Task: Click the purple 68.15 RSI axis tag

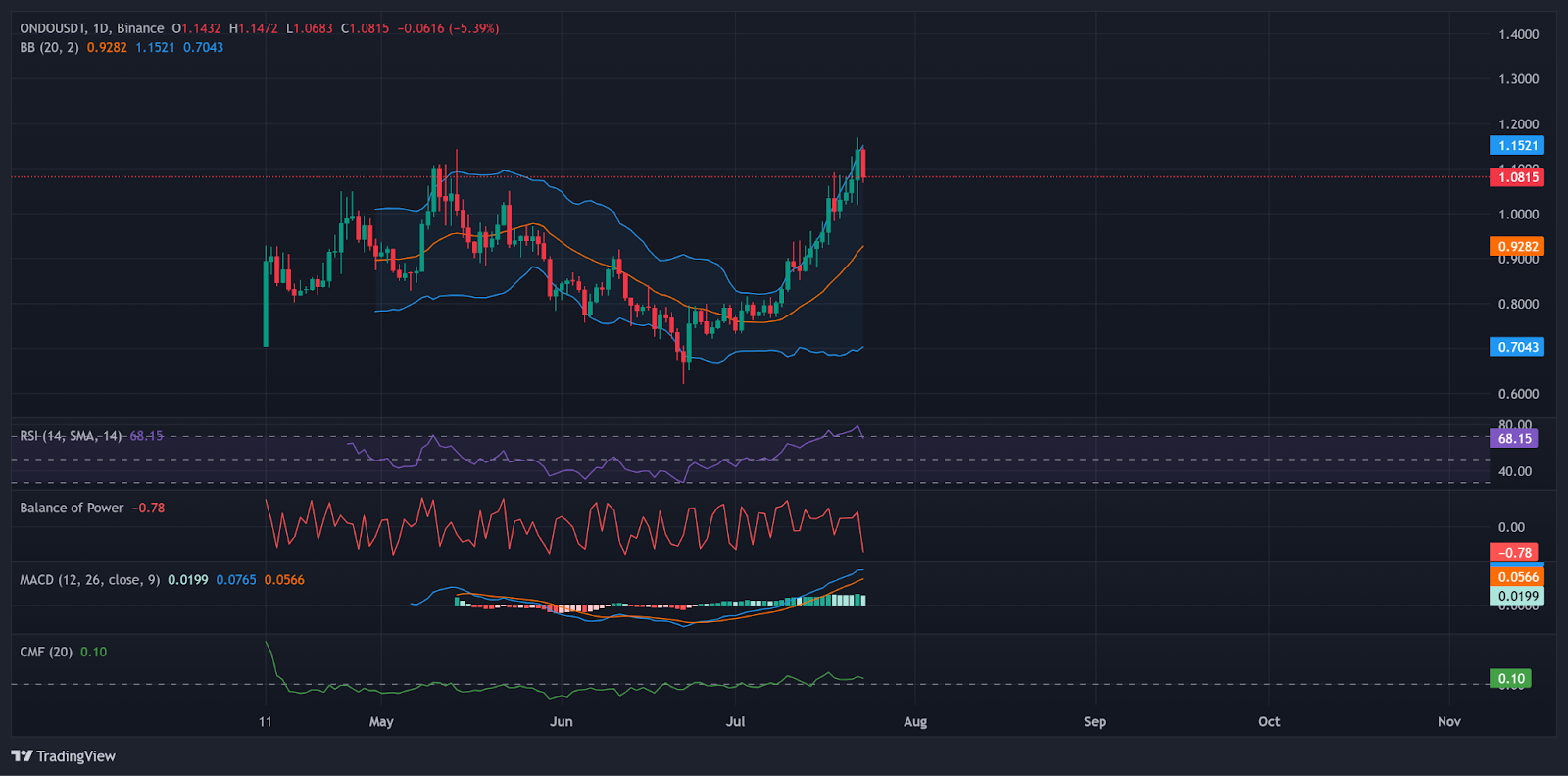Action: (x=1514, y=438)
